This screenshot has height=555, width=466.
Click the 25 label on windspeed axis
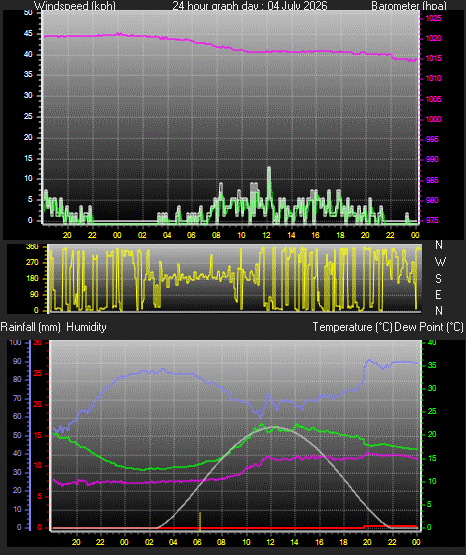(x=28, y=116)
